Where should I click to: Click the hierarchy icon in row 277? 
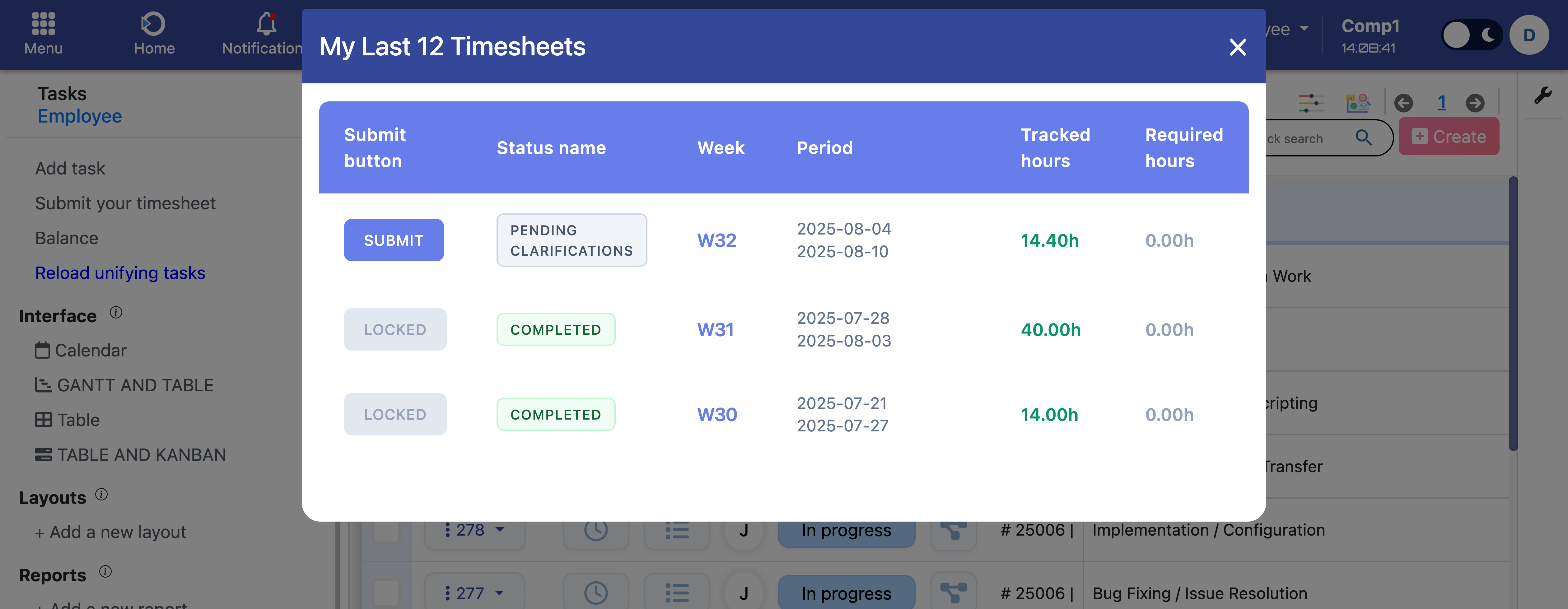pos(954,593)
